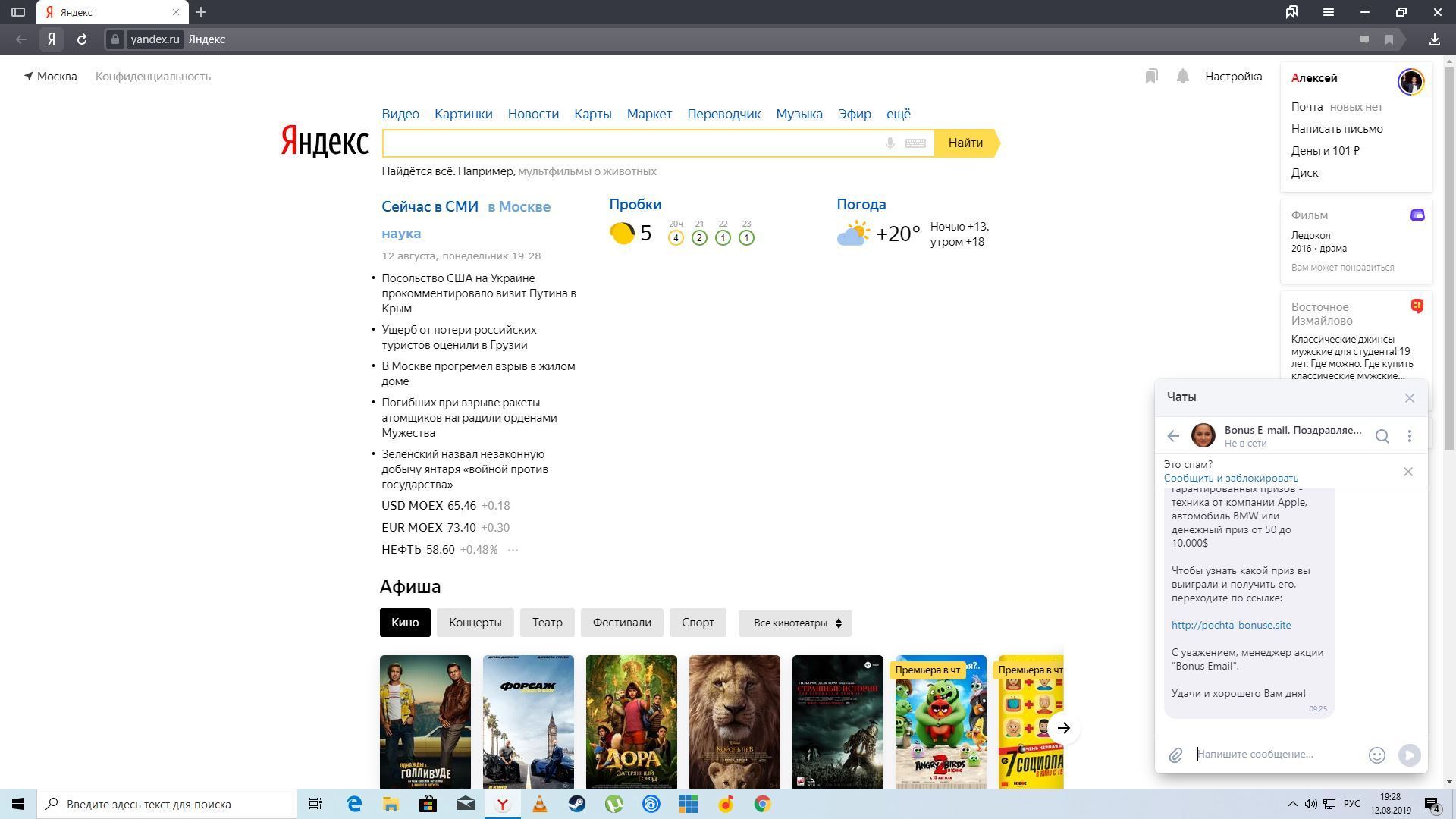1456x819 pixels.
Task: Dismiss the spam warning banner
Action: click(x=1408, y=472)
